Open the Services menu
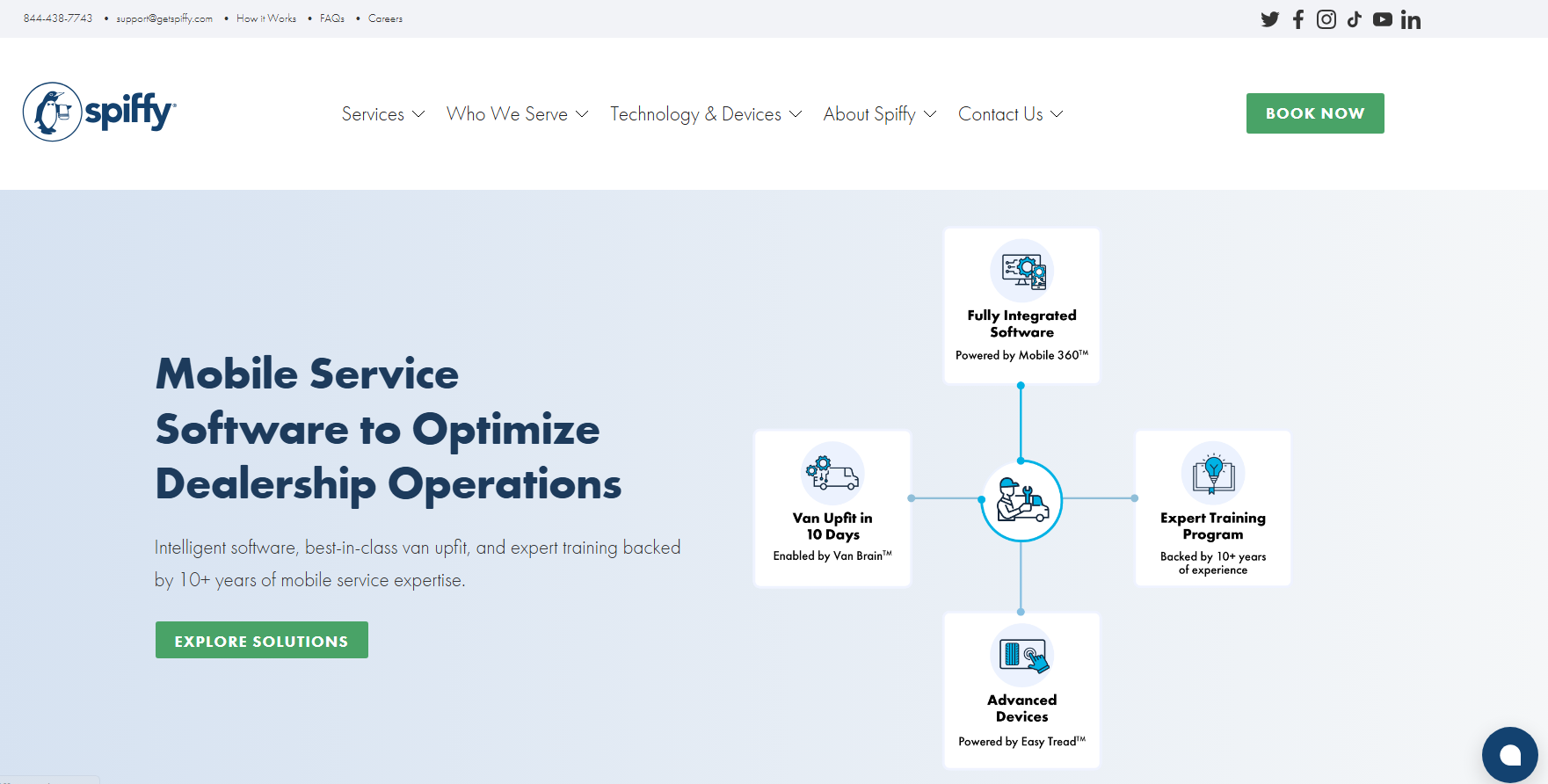This screenshot has height=784, width=1548. click(373, 114)
